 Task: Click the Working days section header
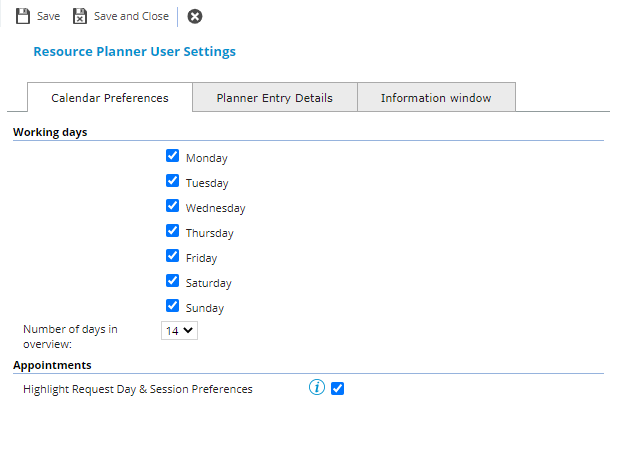point(50,132)
